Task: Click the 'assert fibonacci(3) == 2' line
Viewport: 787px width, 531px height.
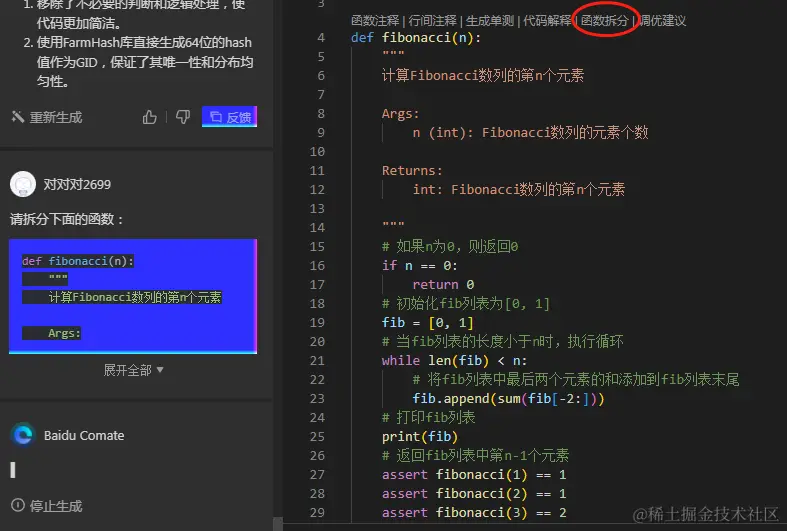Action: tap(474, 512)
